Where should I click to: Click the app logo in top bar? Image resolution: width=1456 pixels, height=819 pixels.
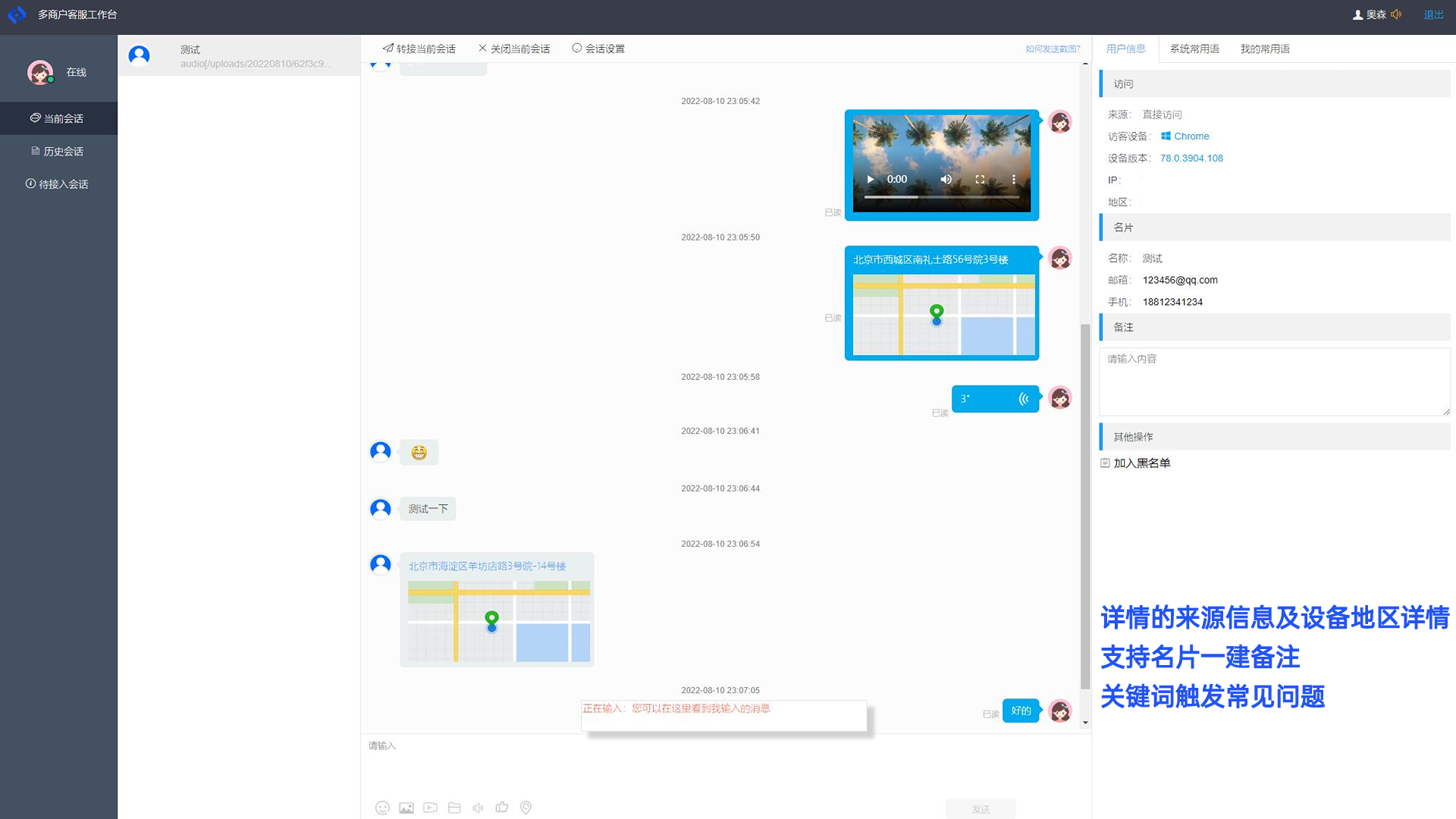click(17, 14)
